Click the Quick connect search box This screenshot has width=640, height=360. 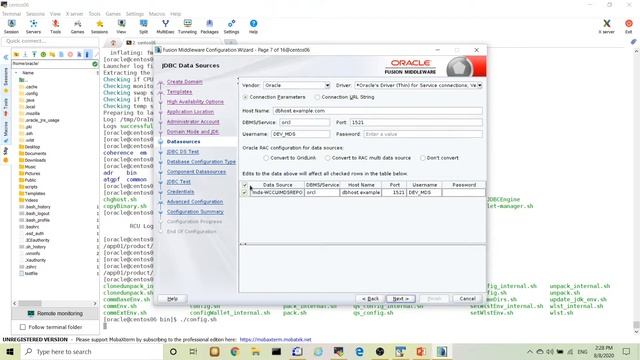[51, 41]
